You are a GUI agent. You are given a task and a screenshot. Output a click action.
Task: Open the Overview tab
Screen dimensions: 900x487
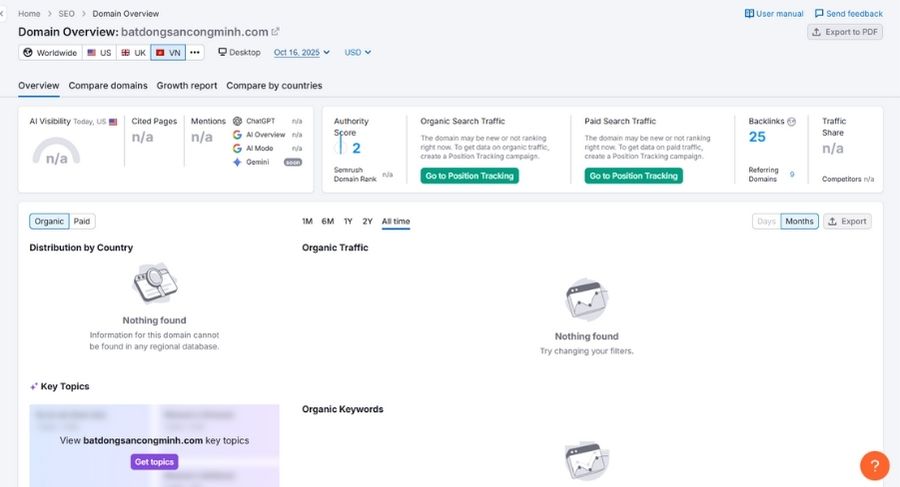pyautogui.click(x=38, y=86)
